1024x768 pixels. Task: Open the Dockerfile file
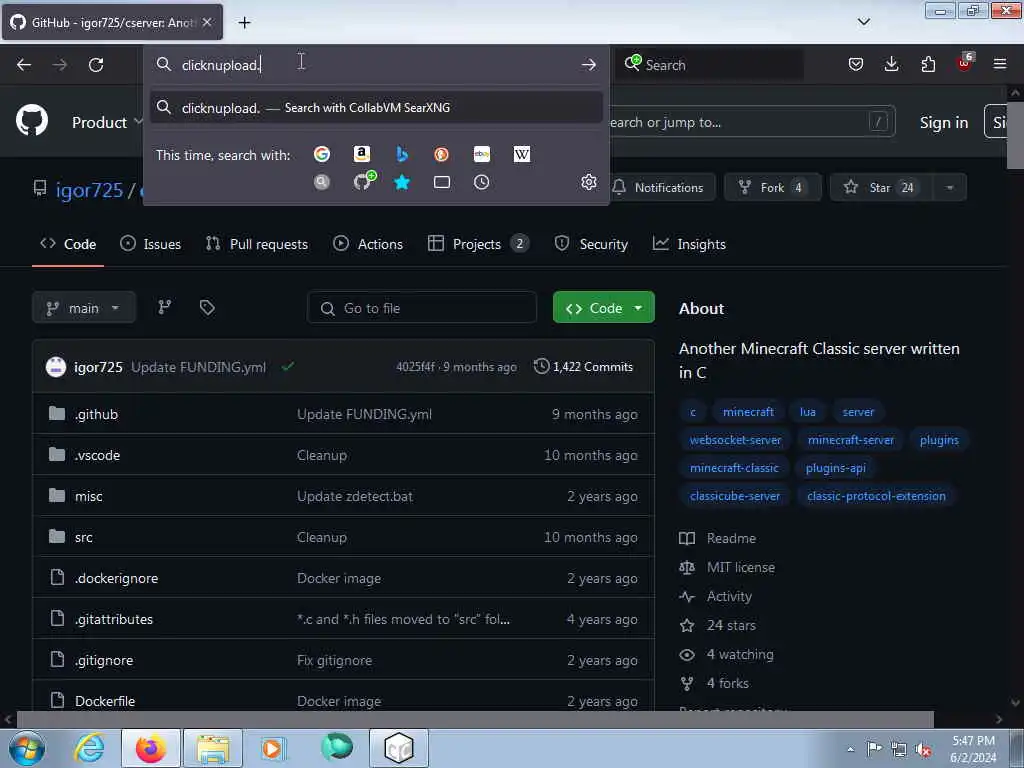click(104, 701)
